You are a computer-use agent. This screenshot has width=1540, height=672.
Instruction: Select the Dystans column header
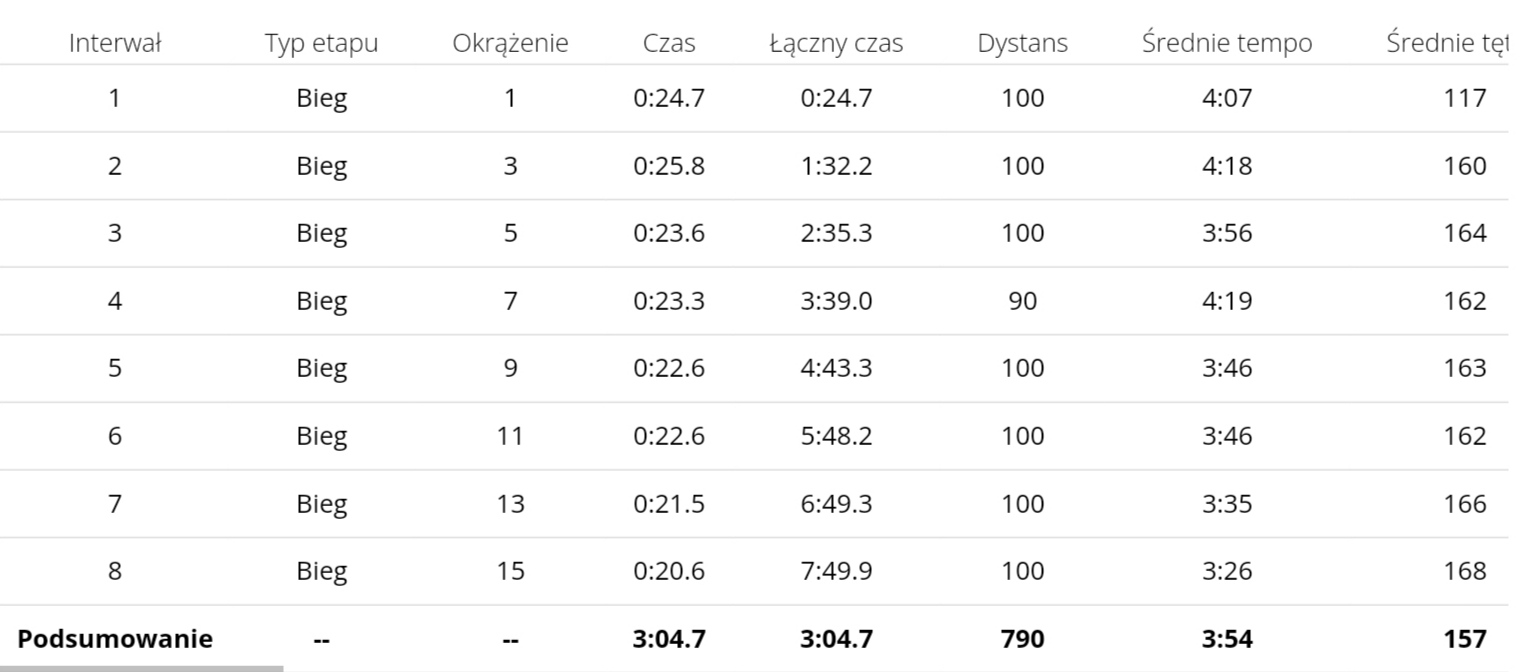pos(1023,44)
